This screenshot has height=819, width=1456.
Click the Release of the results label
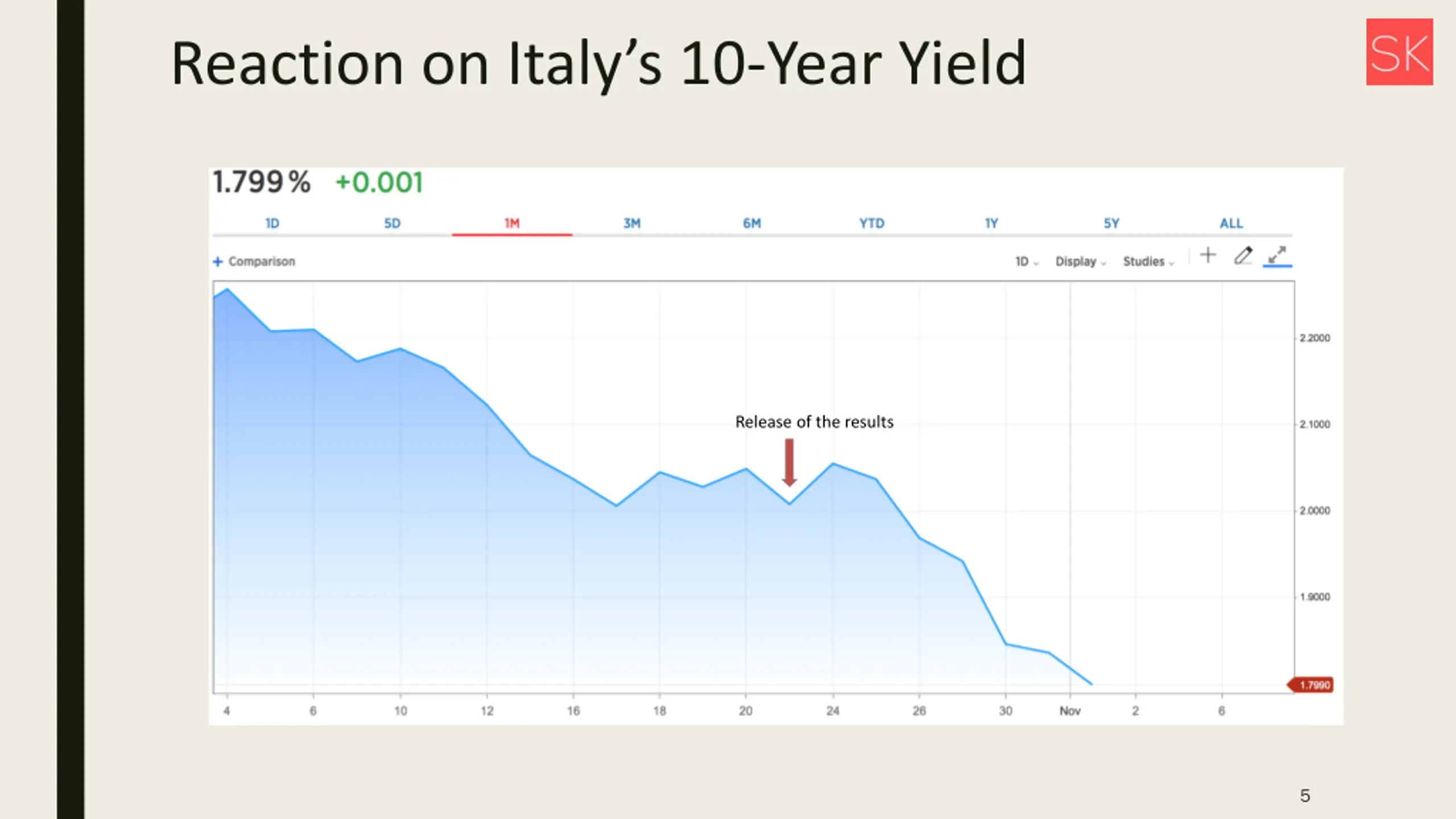click(x=814, y=422)
